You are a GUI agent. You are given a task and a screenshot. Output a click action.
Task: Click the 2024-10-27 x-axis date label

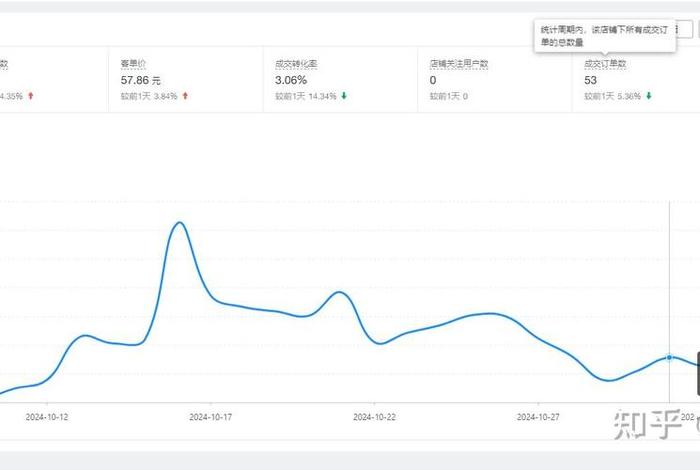click(539, 416)
